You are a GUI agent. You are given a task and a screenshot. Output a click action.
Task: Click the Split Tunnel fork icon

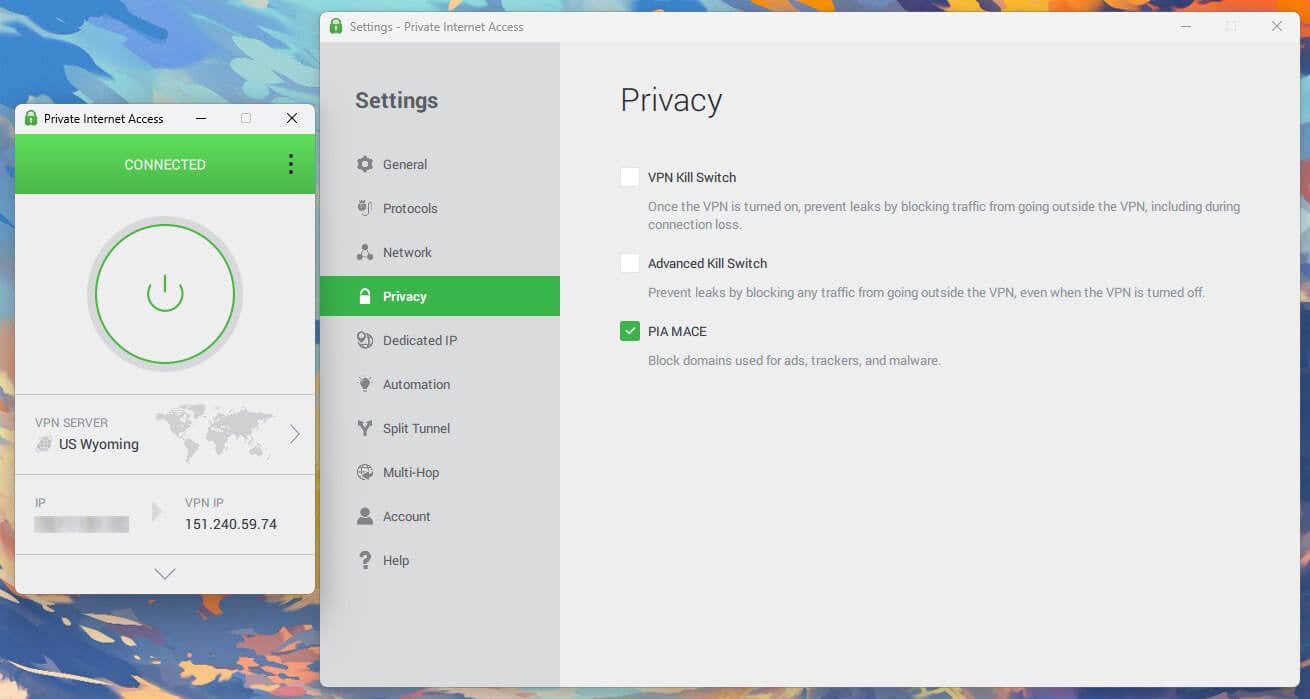365,428
